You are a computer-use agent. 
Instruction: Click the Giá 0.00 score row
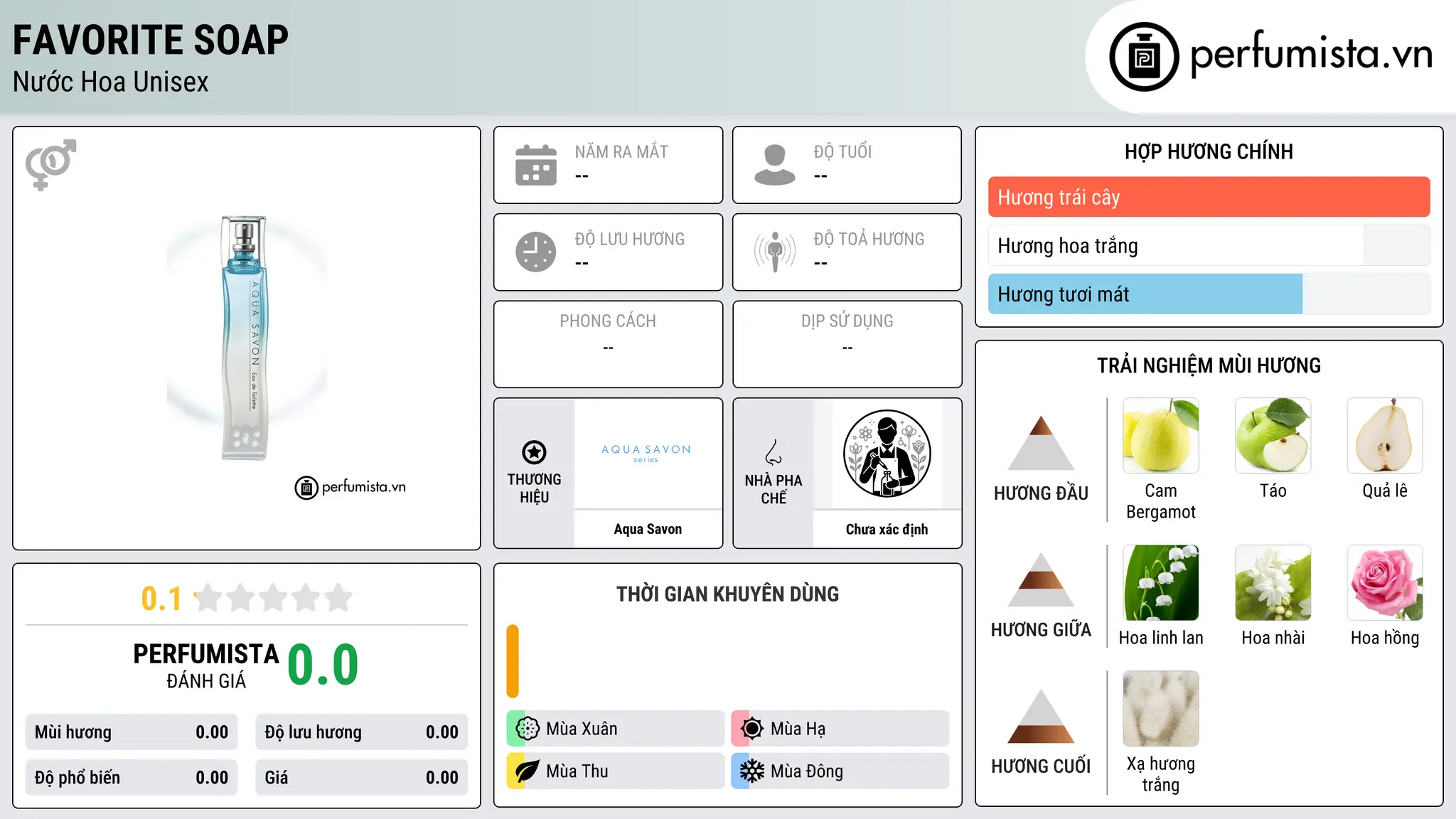click(x=361, y=778)
